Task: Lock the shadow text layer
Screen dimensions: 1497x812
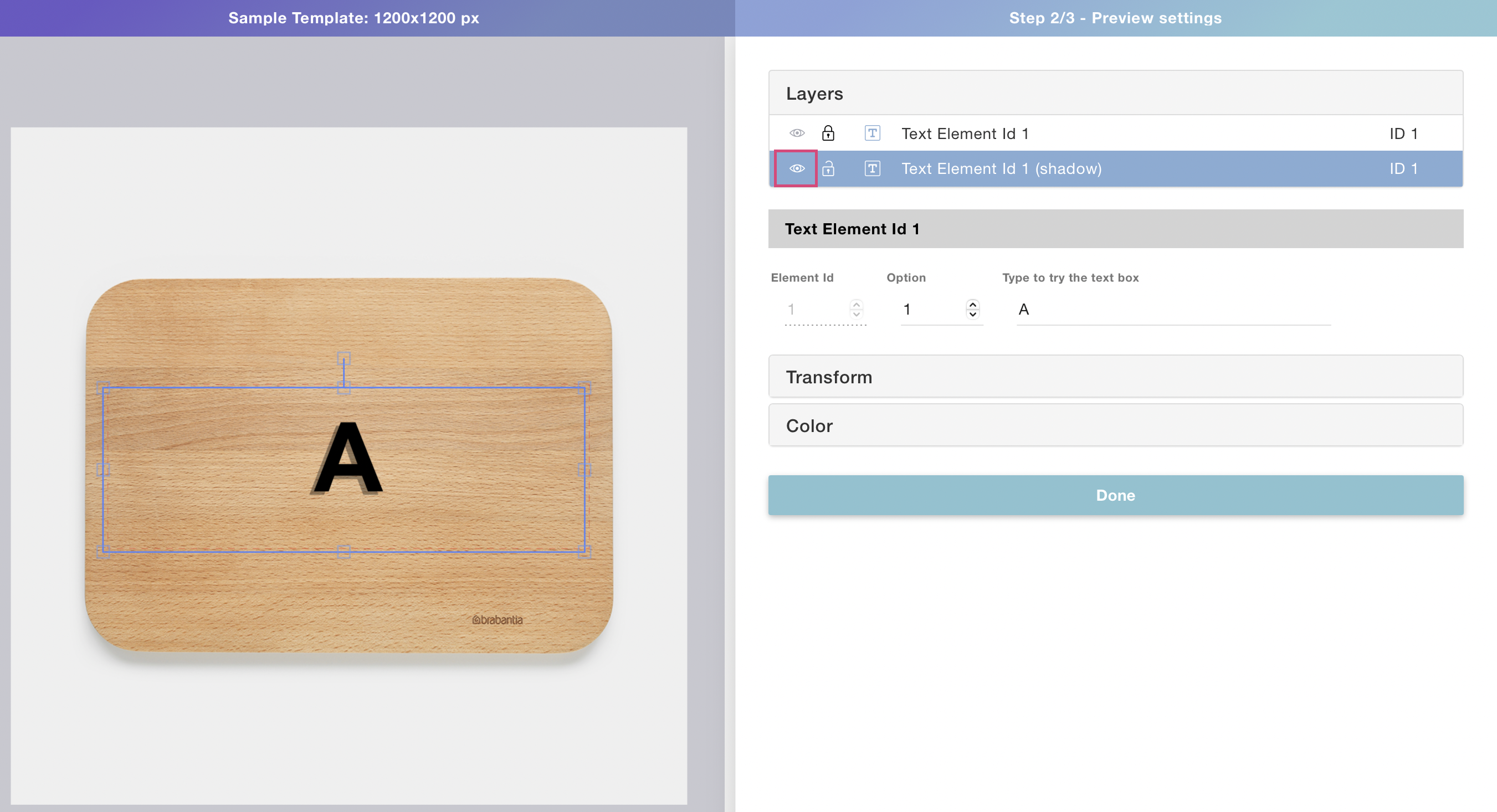Action: click(828, 168)
